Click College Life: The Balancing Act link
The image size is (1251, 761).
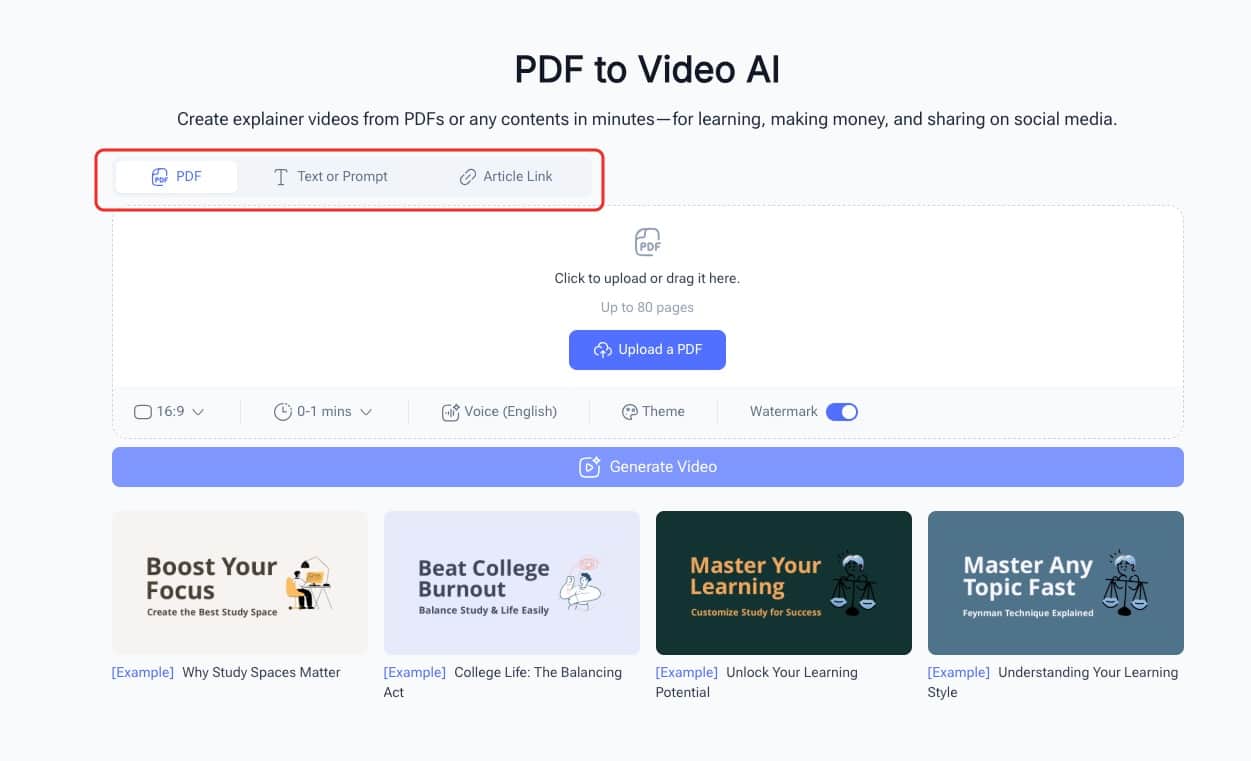tap(503, 683)
